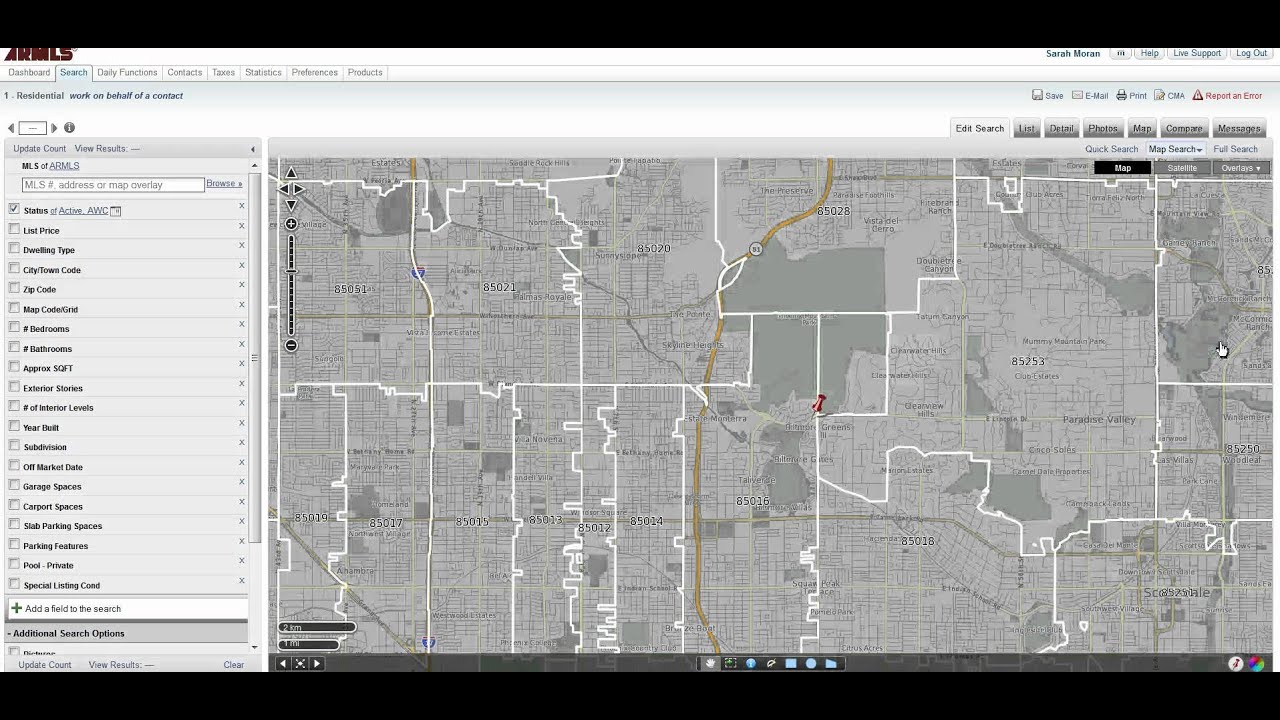This screenshot has width=1280, height=720.
Task: Switch to Satellite map view
Action: [1182, 168]
